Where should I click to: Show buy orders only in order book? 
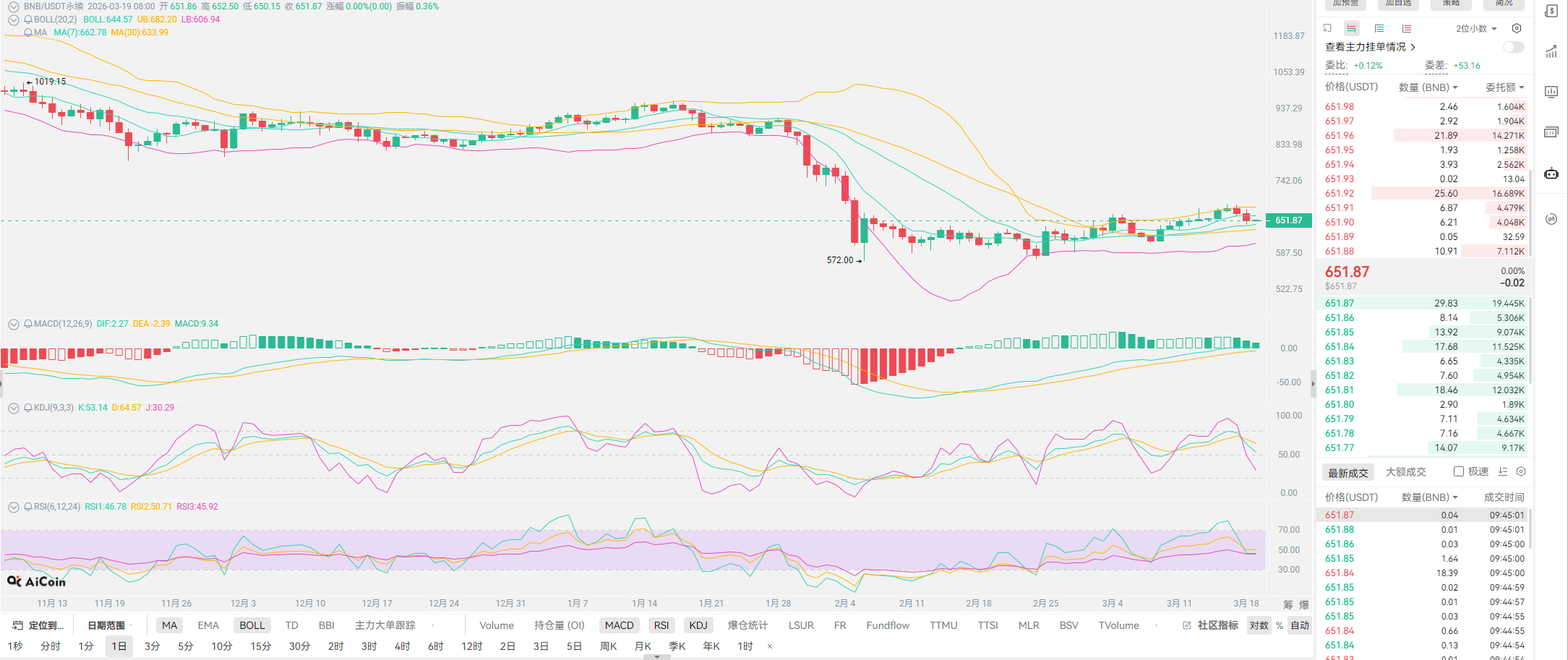click(1379, 28)
